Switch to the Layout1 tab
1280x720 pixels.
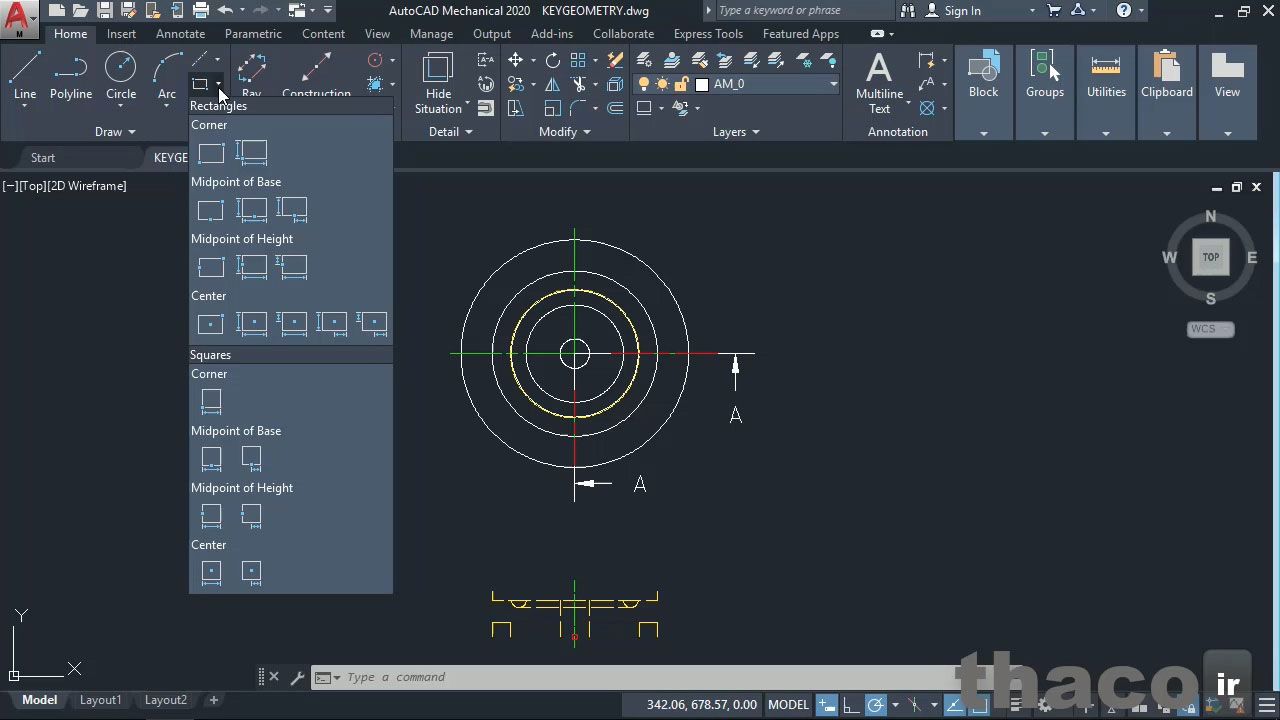click(x=100, y=700)
